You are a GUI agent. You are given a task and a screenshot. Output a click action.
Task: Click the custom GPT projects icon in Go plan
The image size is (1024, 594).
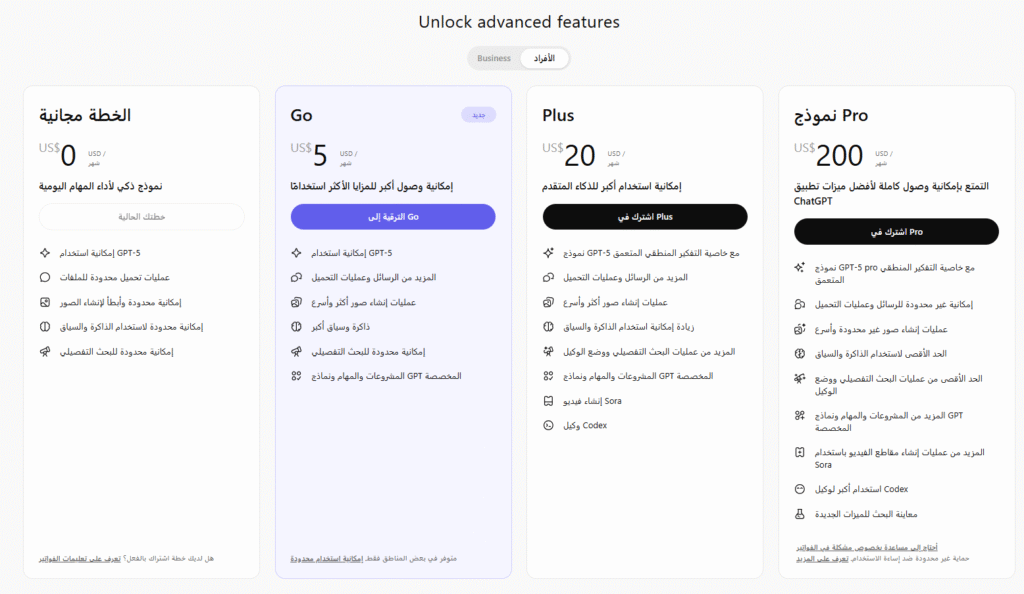click(x=296, y=376)
